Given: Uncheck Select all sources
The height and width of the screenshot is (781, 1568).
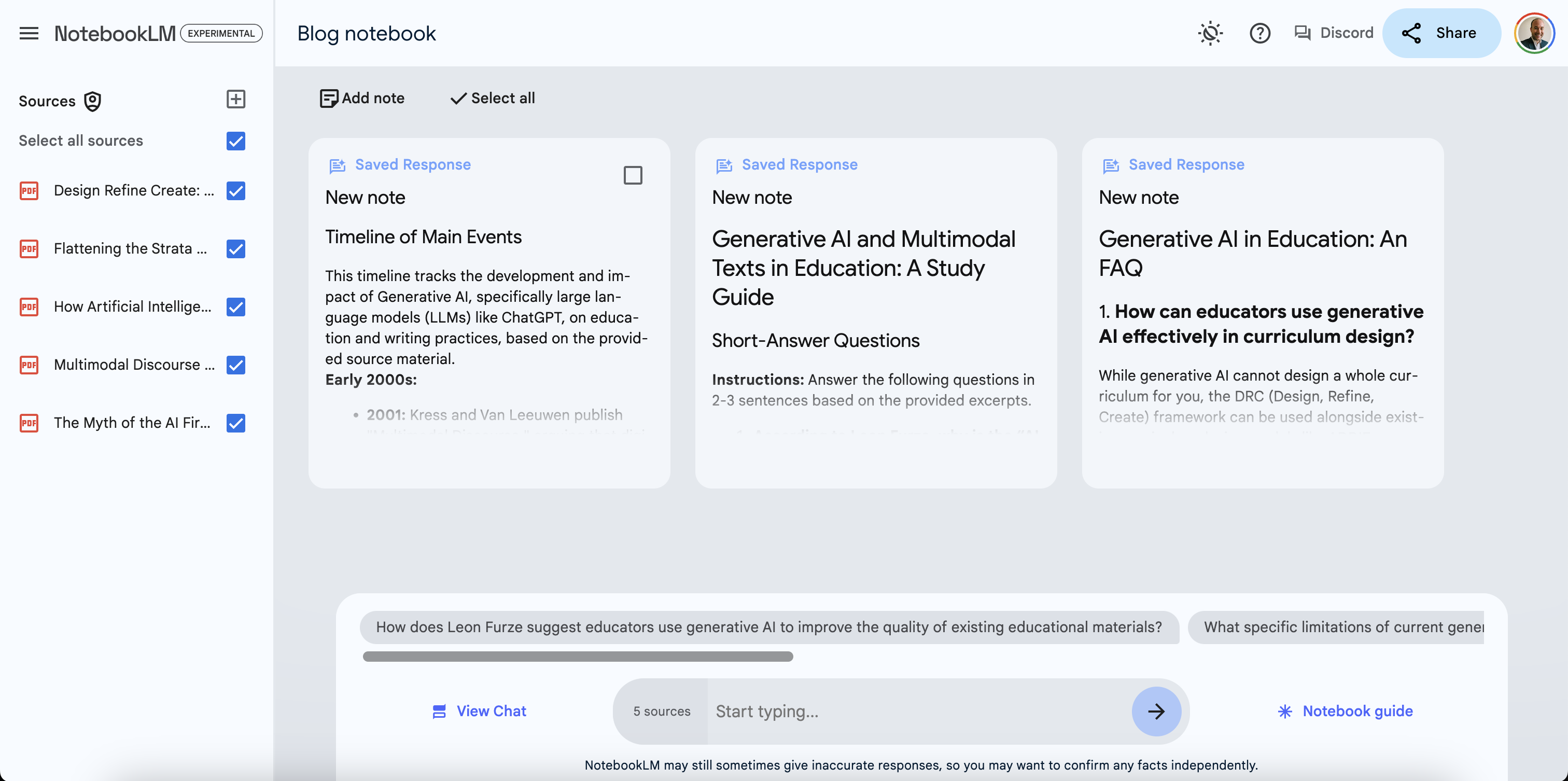Looking at the screenshot, I should (x=235, y=141).
